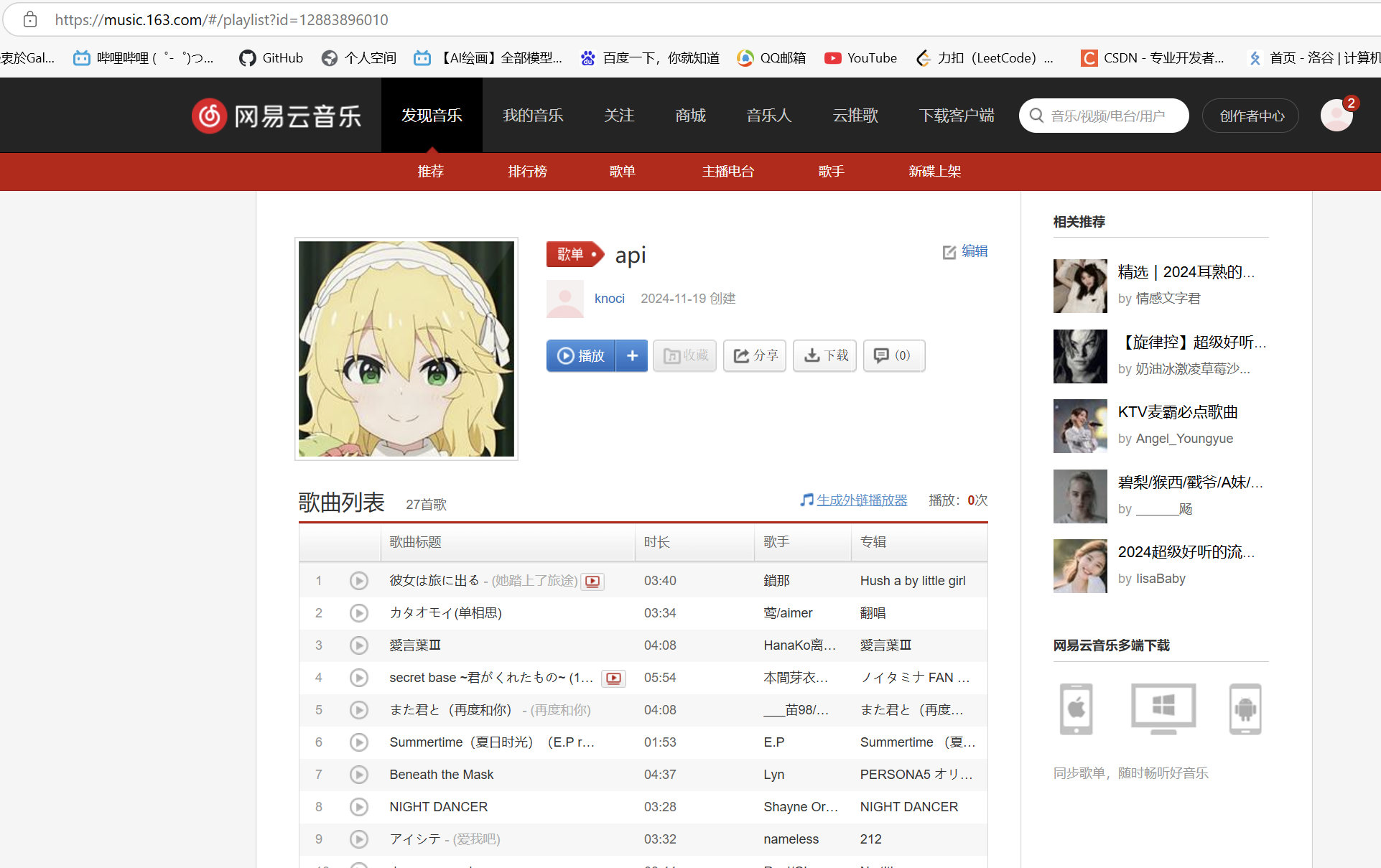Open the 百度一下 bookmark

tap(650, 58)
